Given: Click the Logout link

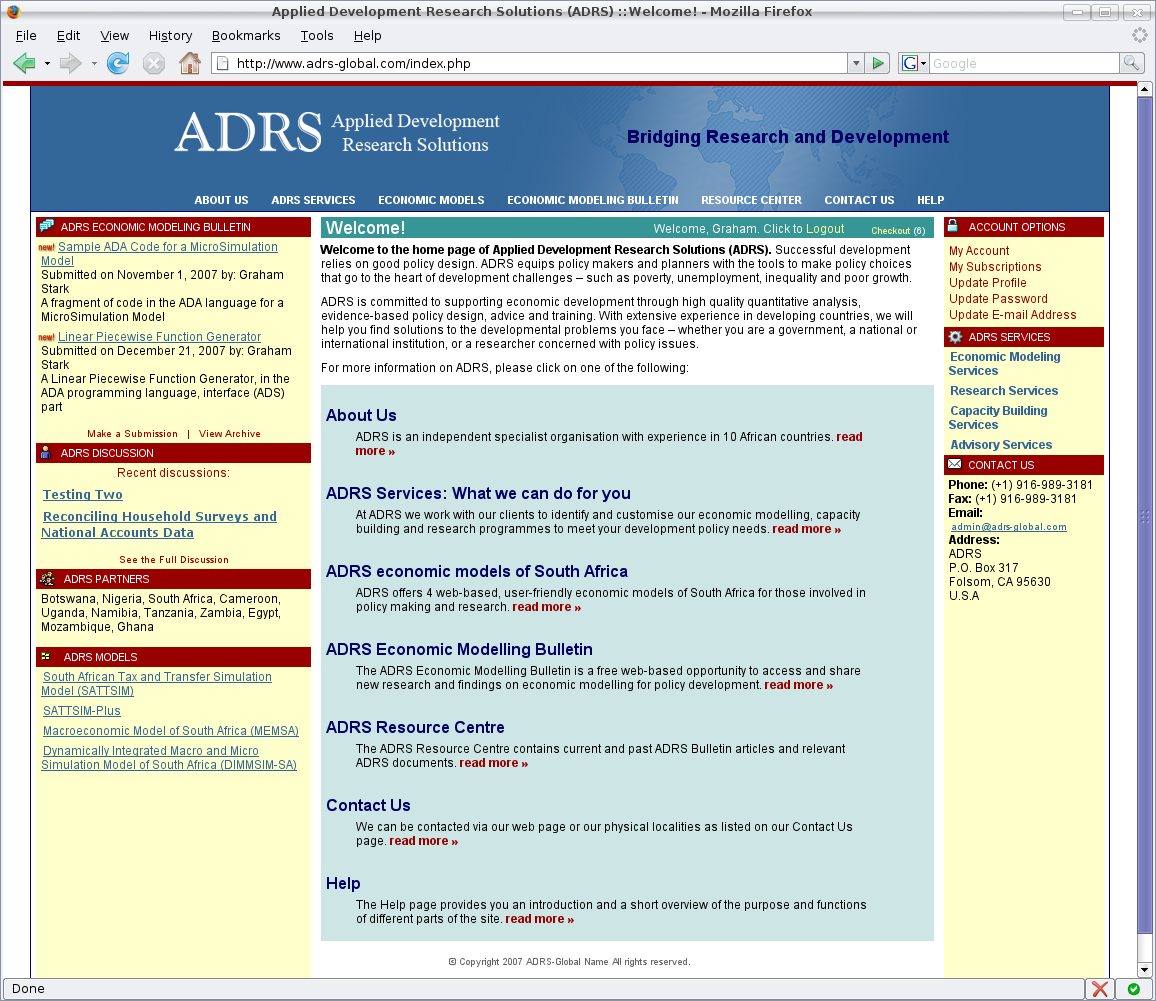Looking at the screenshot, I should click(x=825, y=229).
